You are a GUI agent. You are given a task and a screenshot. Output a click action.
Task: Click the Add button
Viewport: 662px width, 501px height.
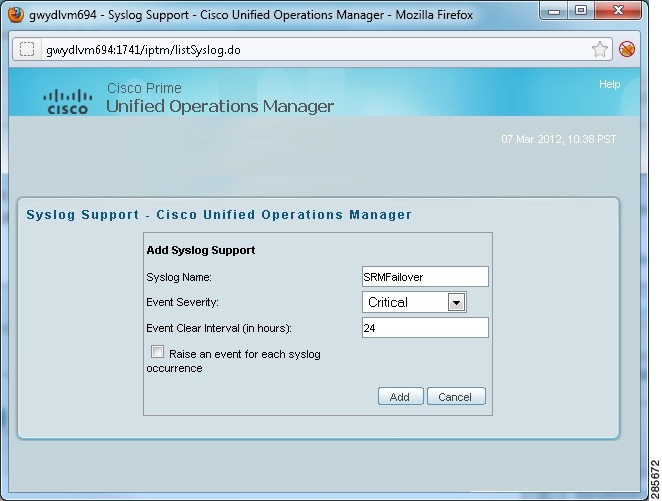[400, 397]
